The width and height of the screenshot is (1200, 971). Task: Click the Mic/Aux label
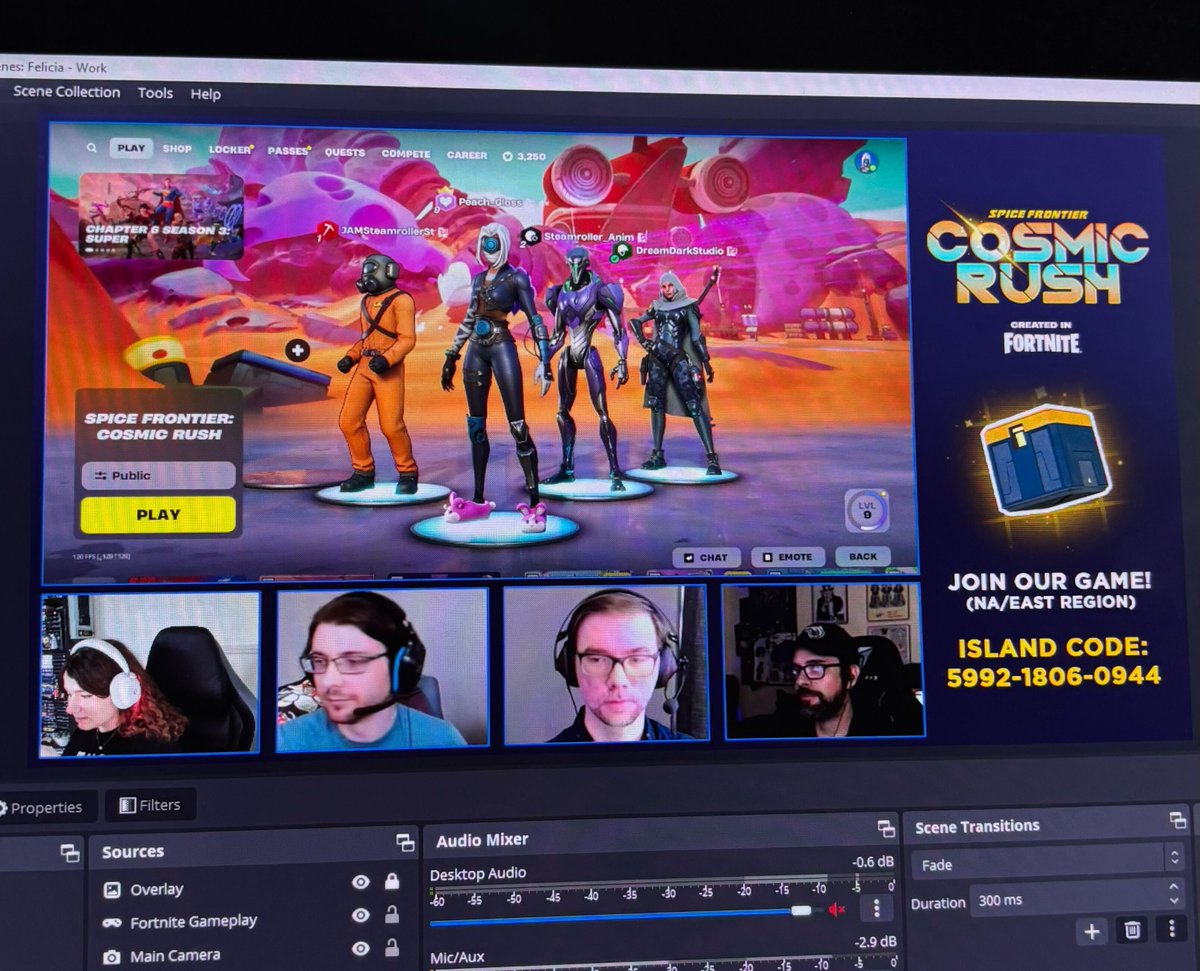[x=457, y=957]
